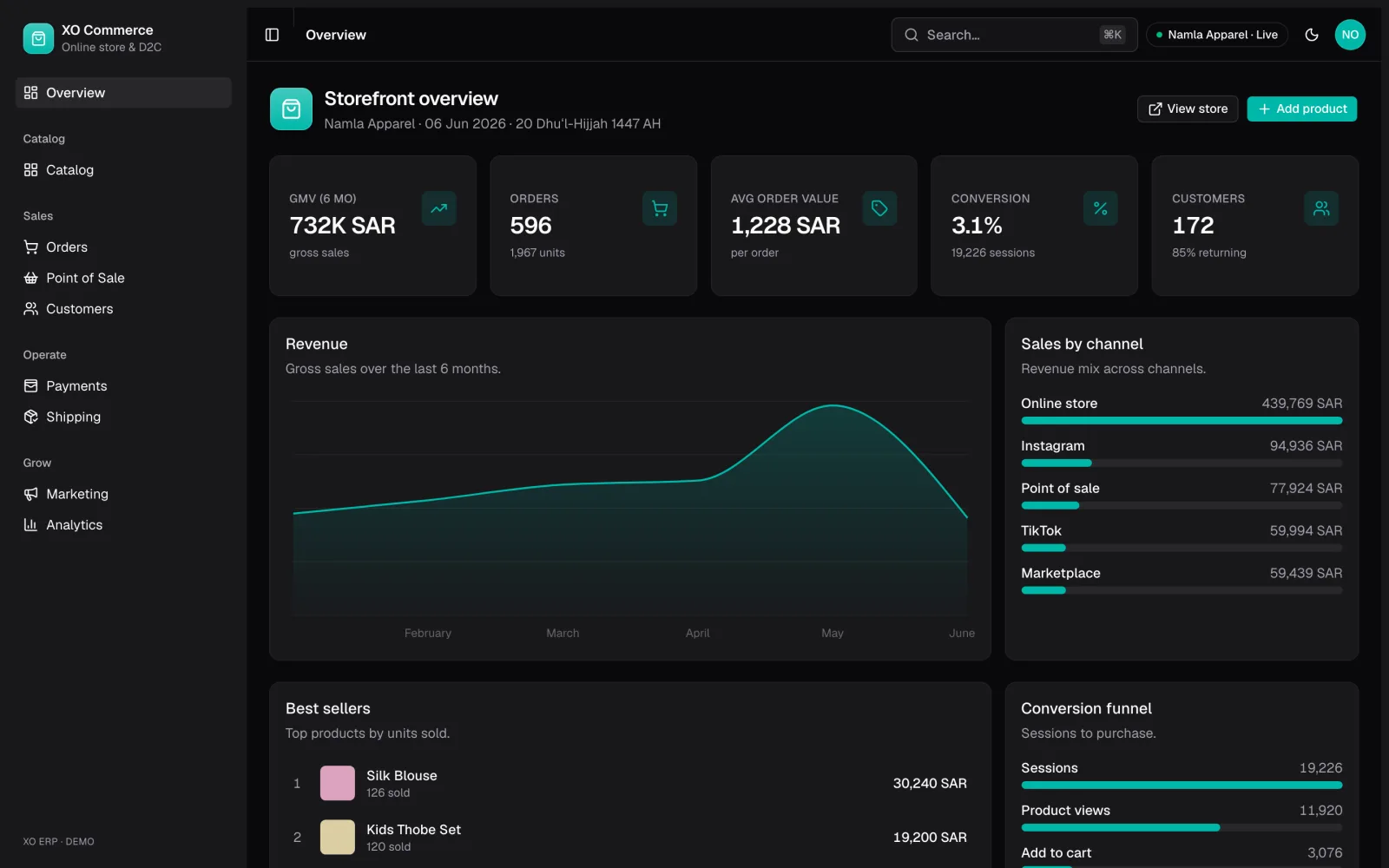Open Shipping from the sidebar

[123, 417]
